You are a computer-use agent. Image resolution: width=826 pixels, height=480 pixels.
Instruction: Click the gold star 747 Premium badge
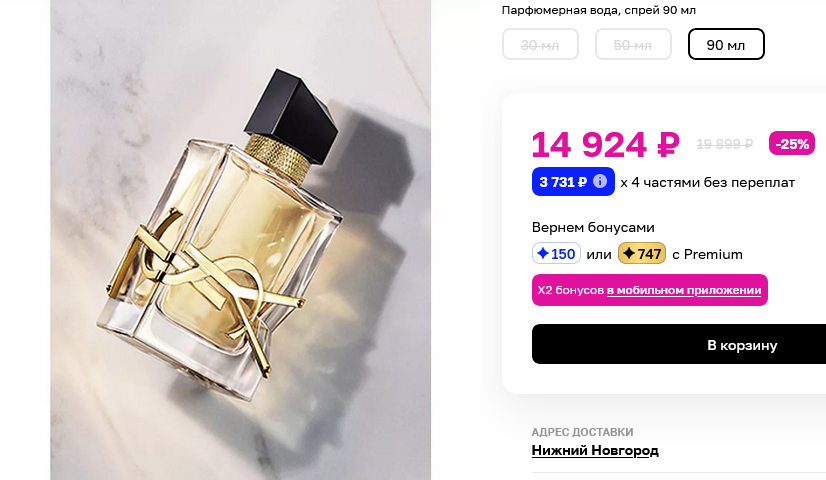pos(642,253)
